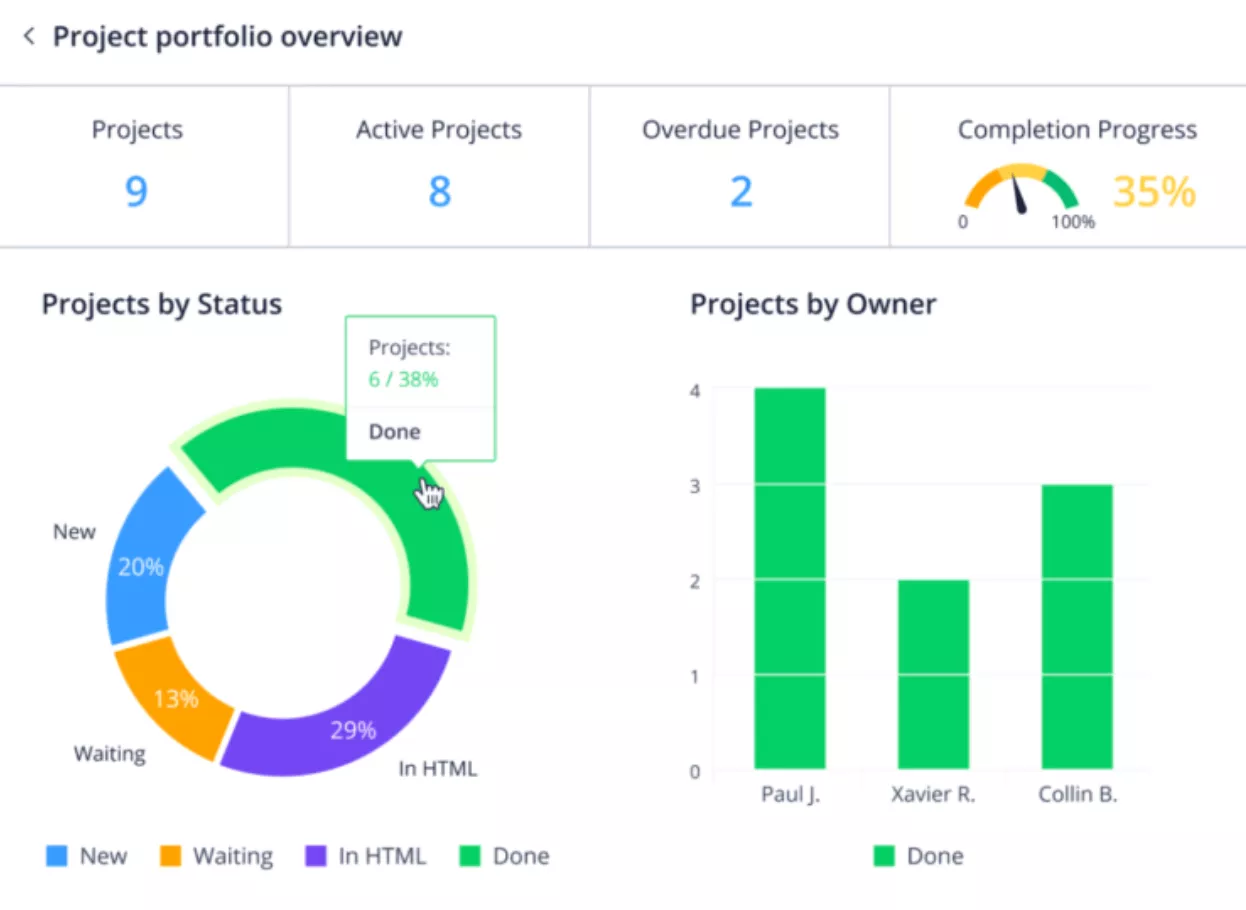The image size is (1246, 910).
Task: Toggle the purple In HTML legend square
Action: click(316, 856)
